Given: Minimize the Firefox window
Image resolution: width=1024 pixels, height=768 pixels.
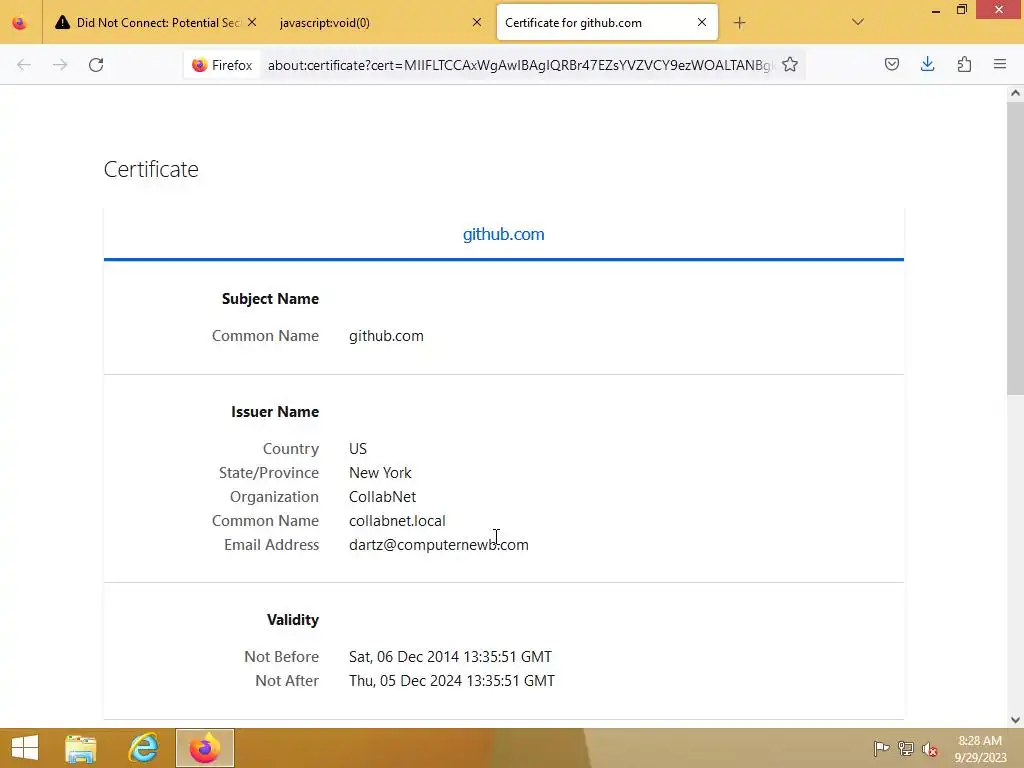Looking at the screenshot, I should (x=936, y=10).
